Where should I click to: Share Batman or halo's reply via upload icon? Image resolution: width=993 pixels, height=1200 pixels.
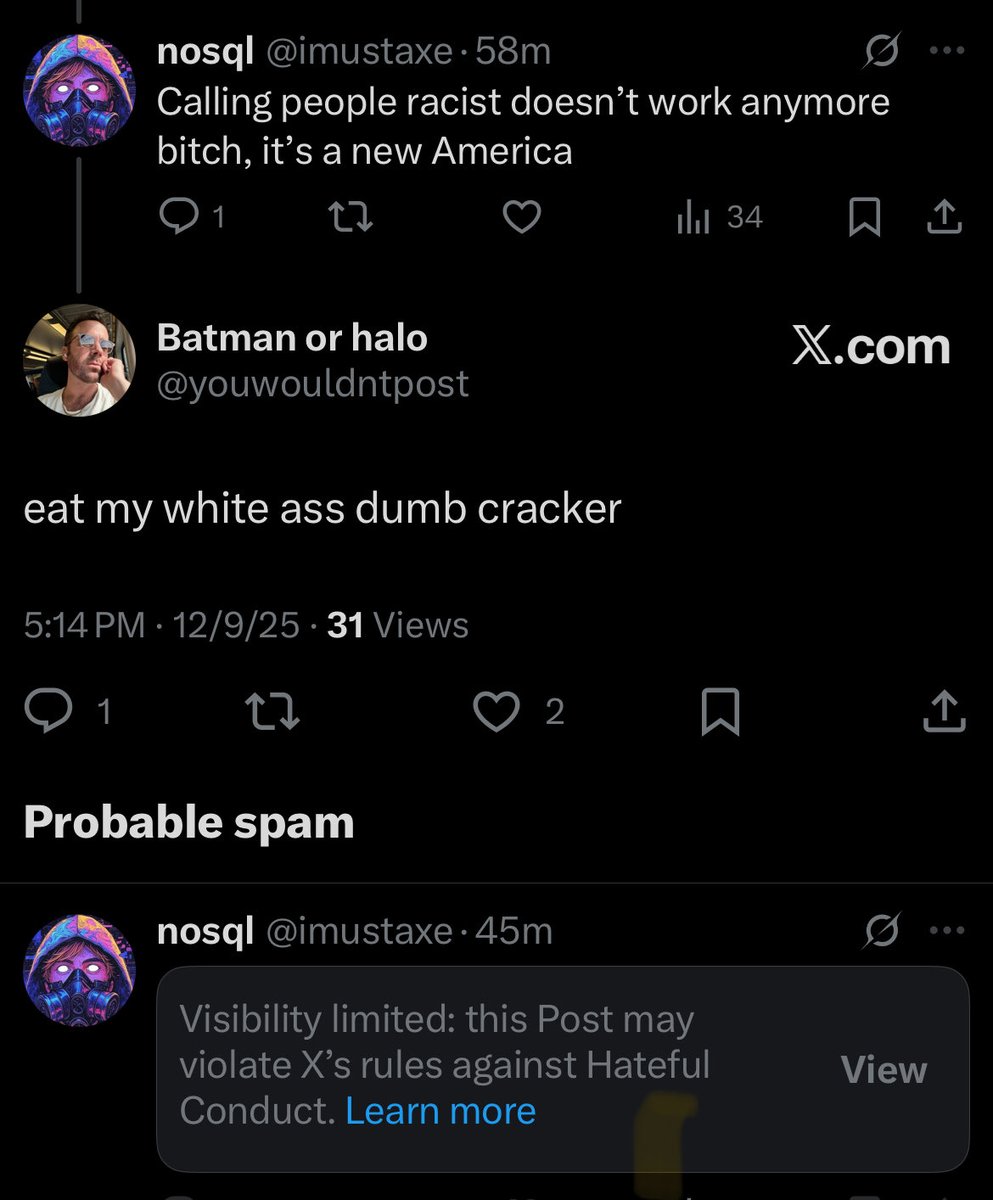(x=944, y=712)
